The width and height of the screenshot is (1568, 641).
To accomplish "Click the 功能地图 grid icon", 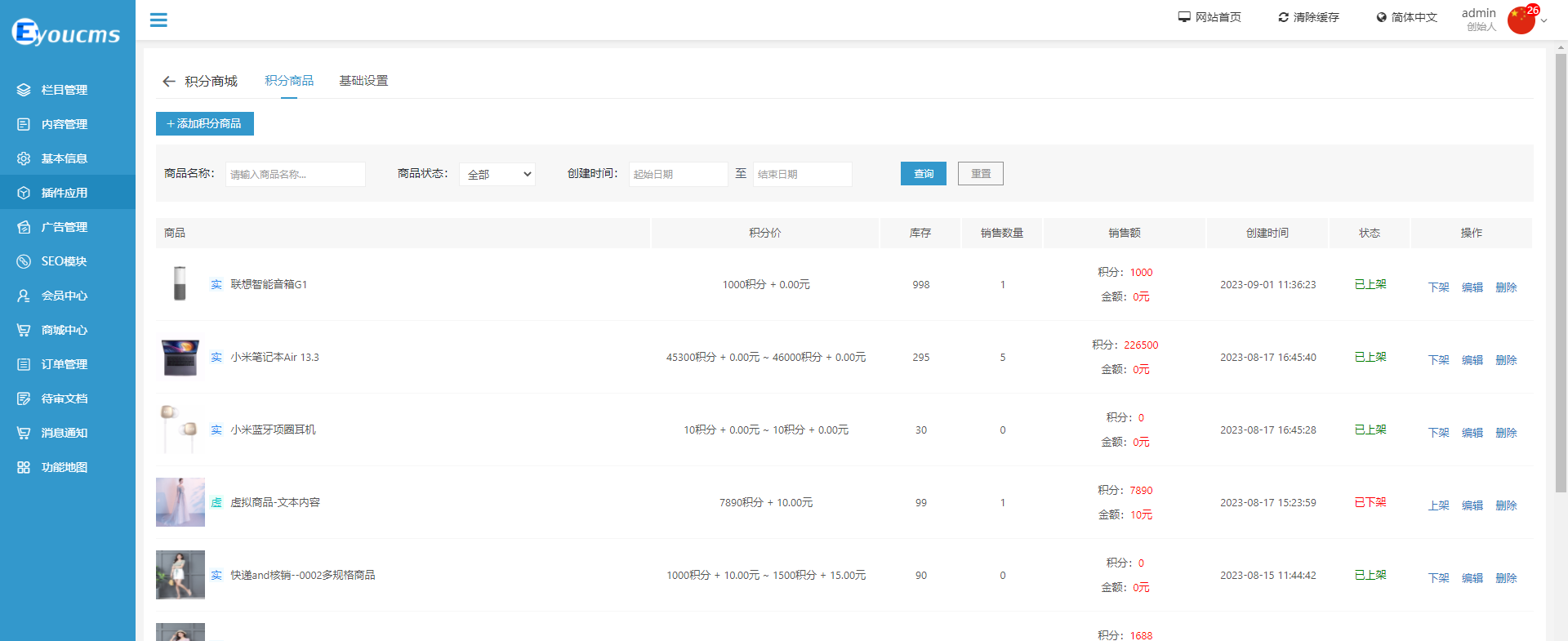I will point(24,467).
